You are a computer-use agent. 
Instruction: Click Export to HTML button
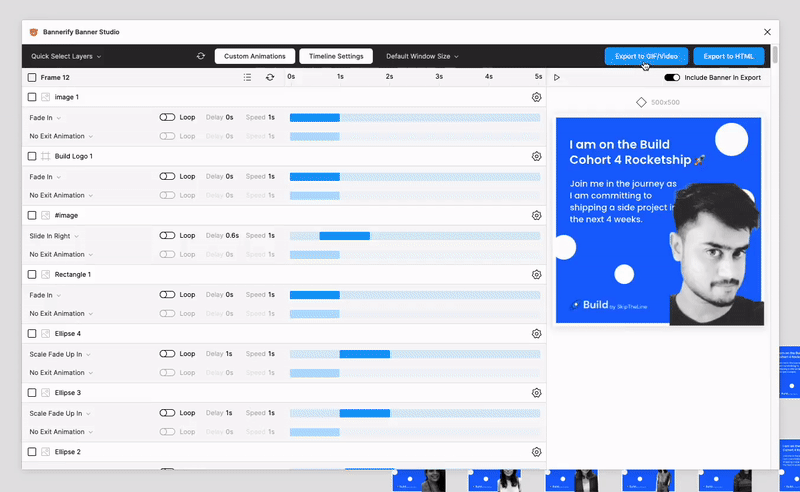[729, 57]
